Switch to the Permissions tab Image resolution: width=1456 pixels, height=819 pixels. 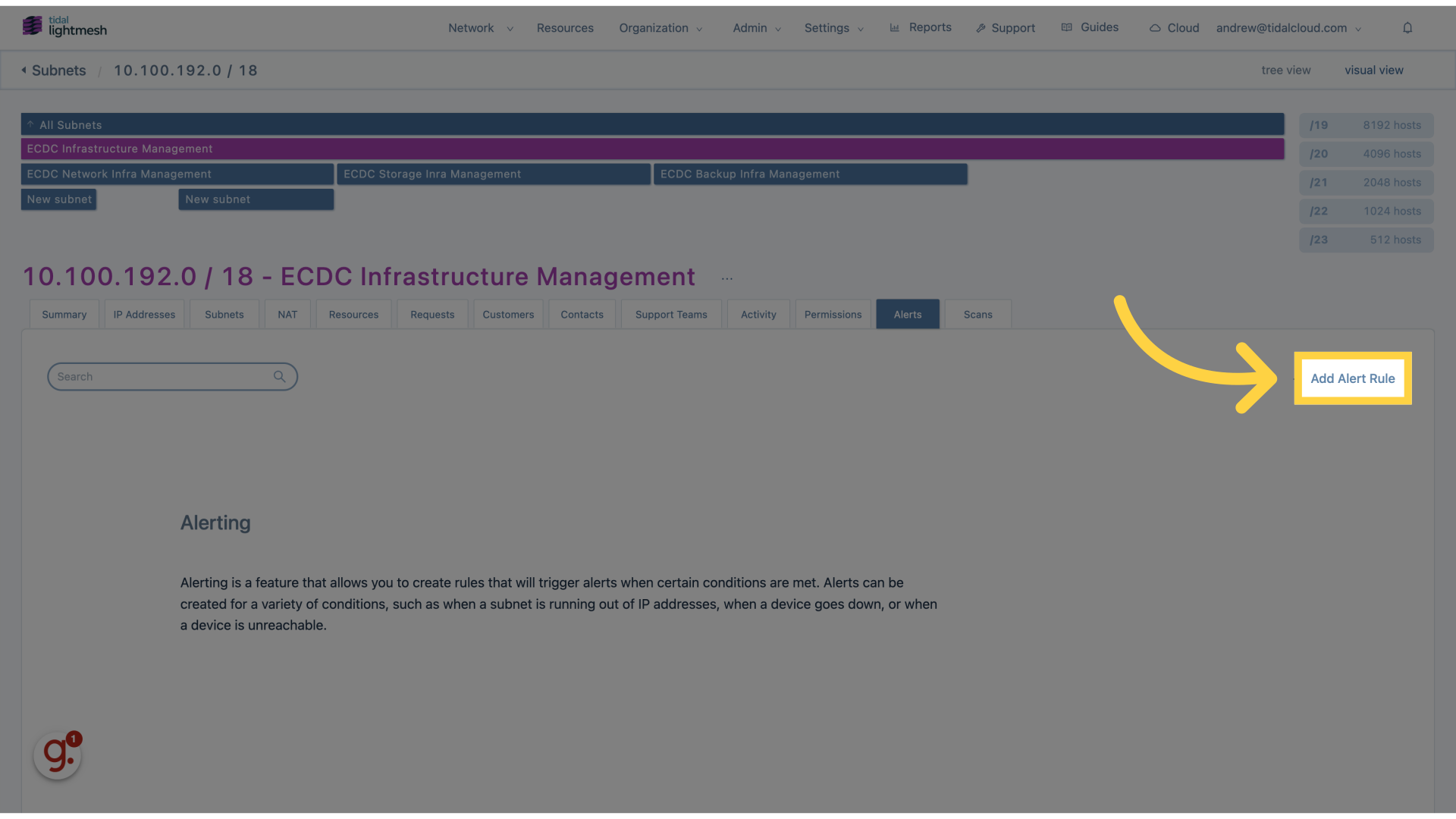click(833, 314)
